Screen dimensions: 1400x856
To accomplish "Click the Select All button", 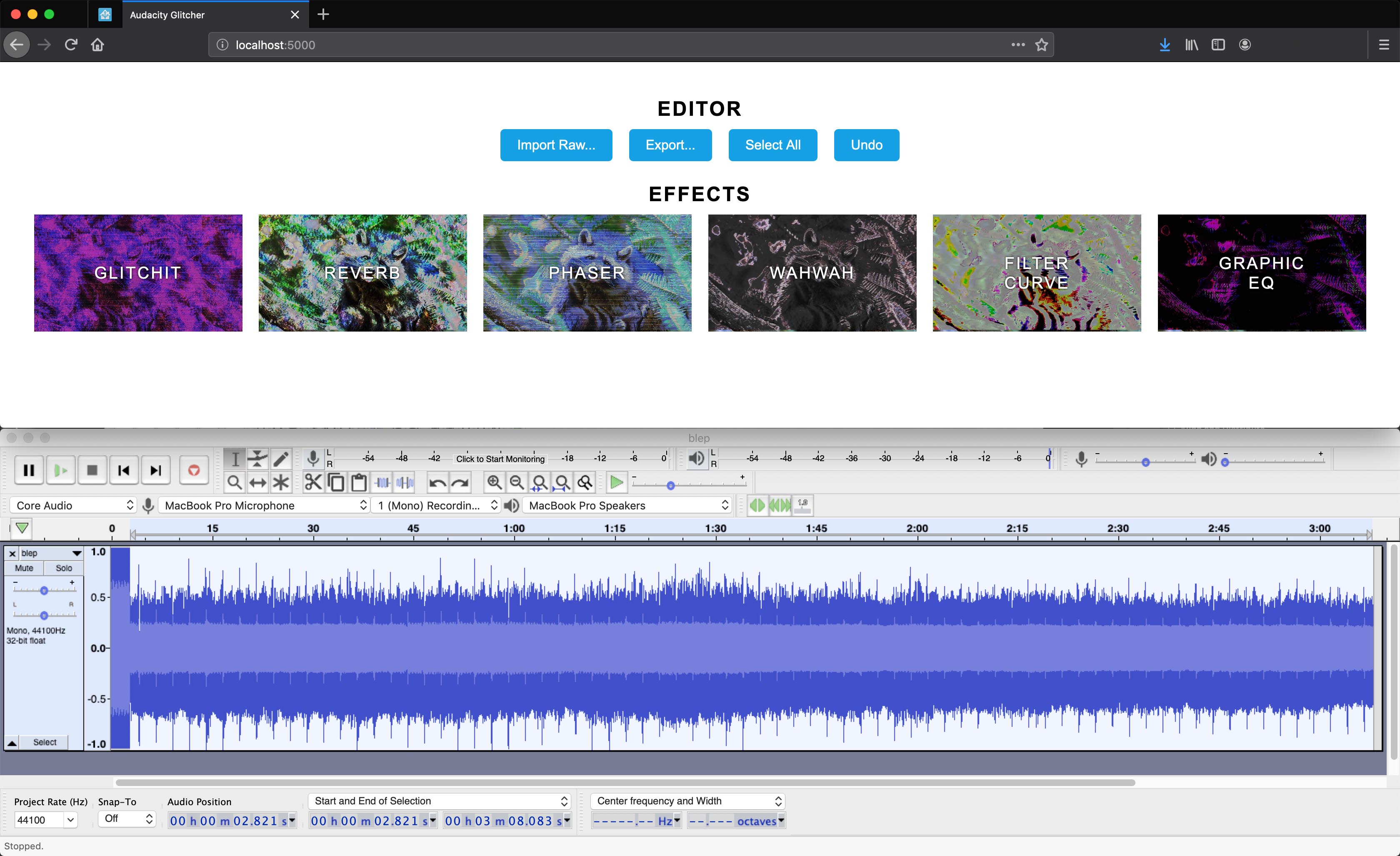I will tap(772, 145).
